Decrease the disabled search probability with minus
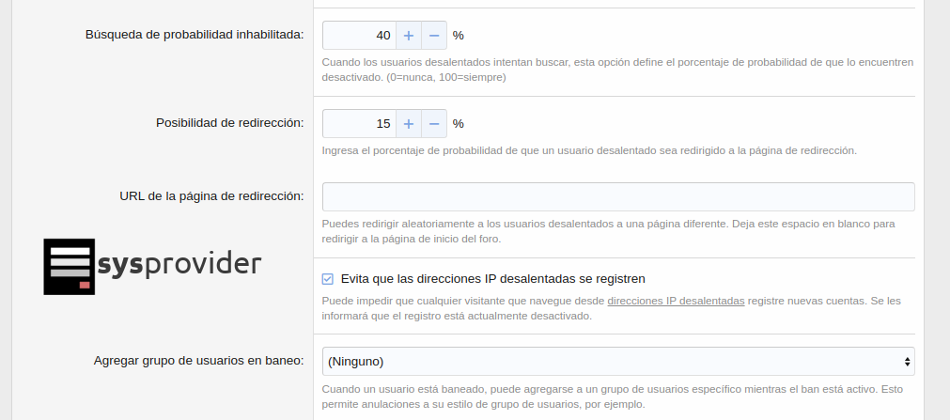Viewport: 950px width, 420px height. click(x=434, y=35)
